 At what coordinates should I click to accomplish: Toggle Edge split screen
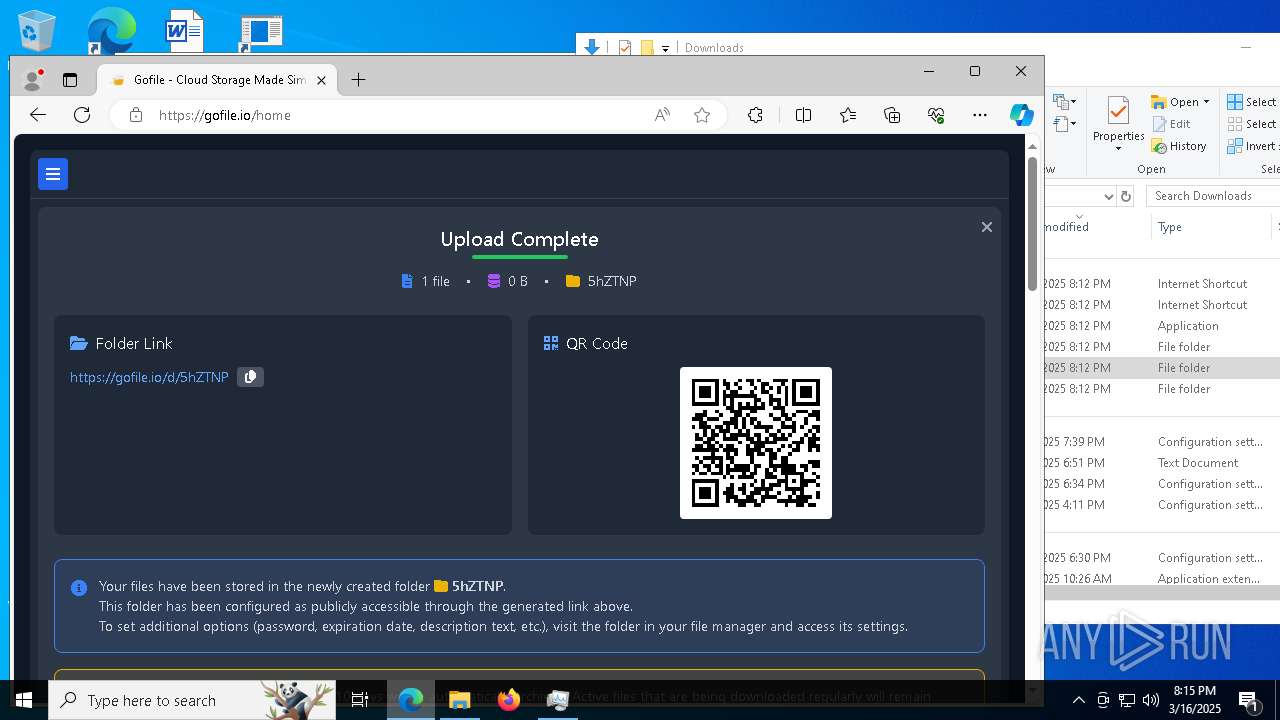click(803, 115)
